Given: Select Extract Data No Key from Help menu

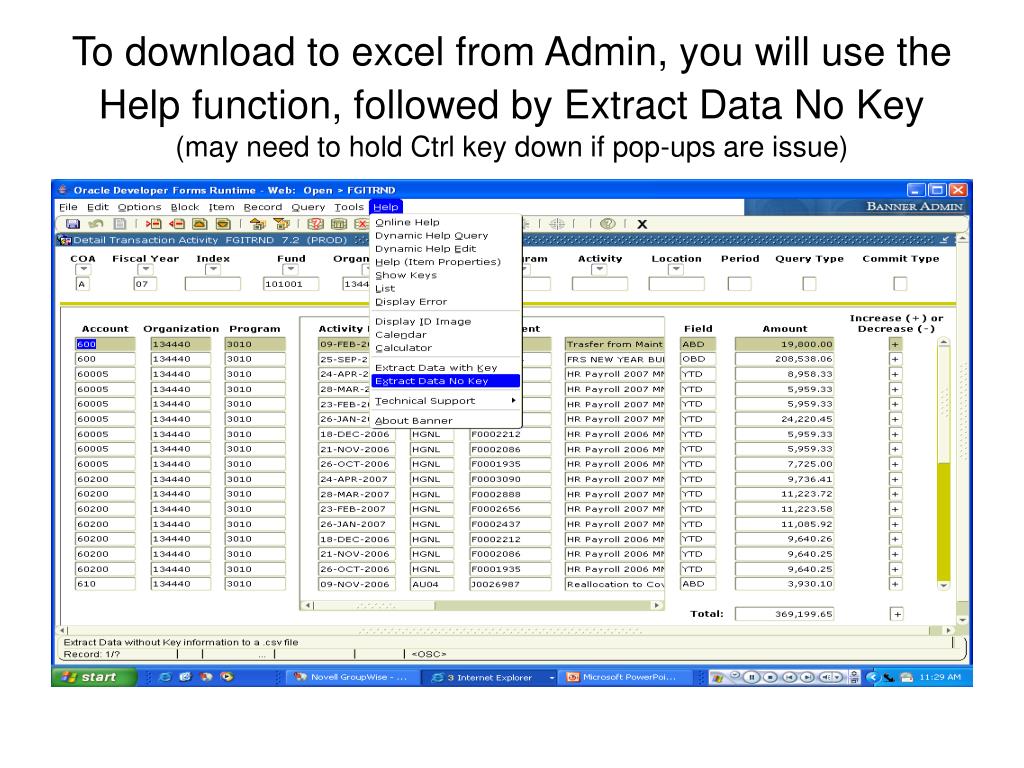Looking at the screenshot, I should (x=446, y=381).
